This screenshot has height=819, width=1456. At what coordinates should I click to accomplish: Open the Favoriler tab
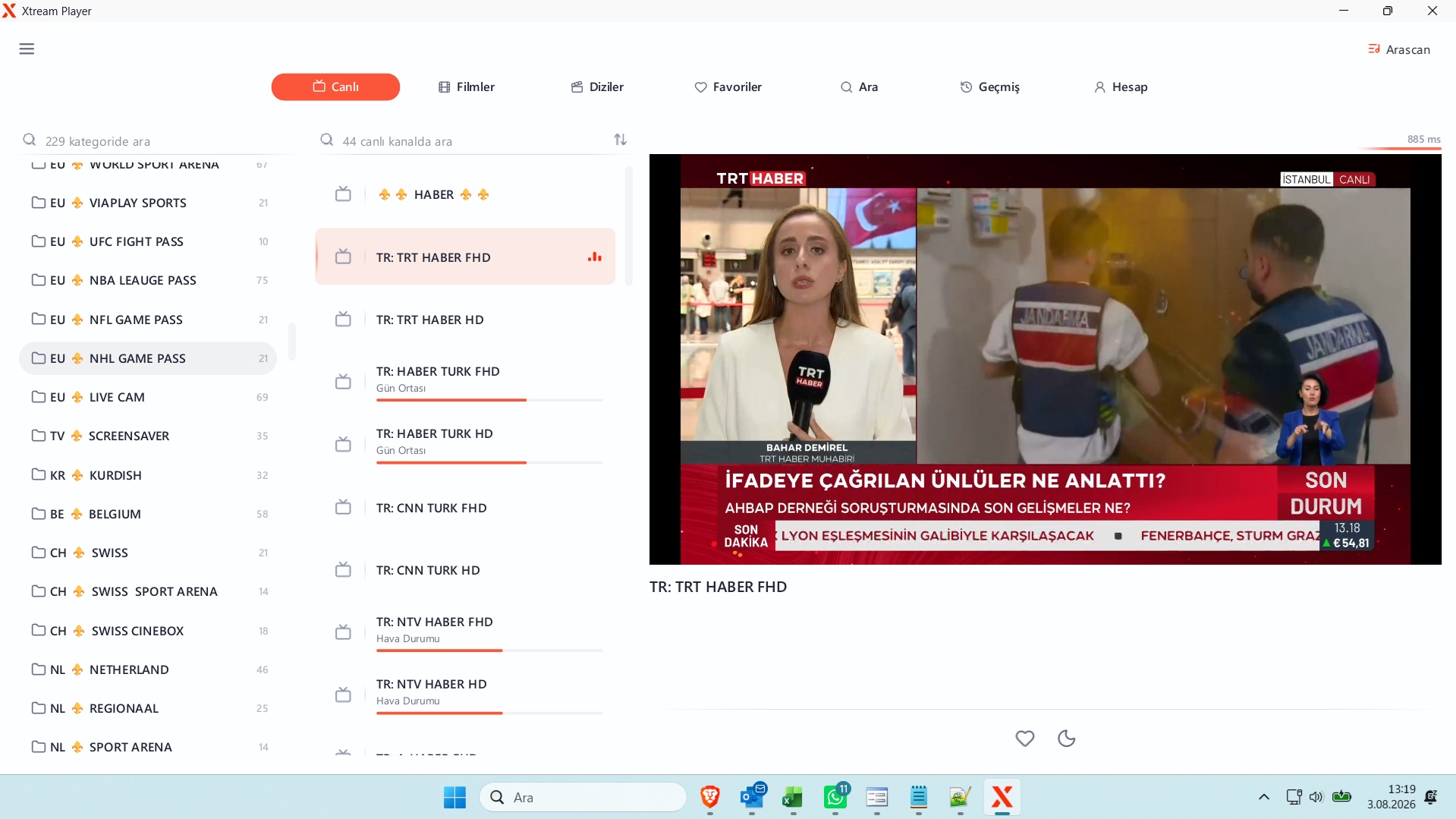[728, 87]
